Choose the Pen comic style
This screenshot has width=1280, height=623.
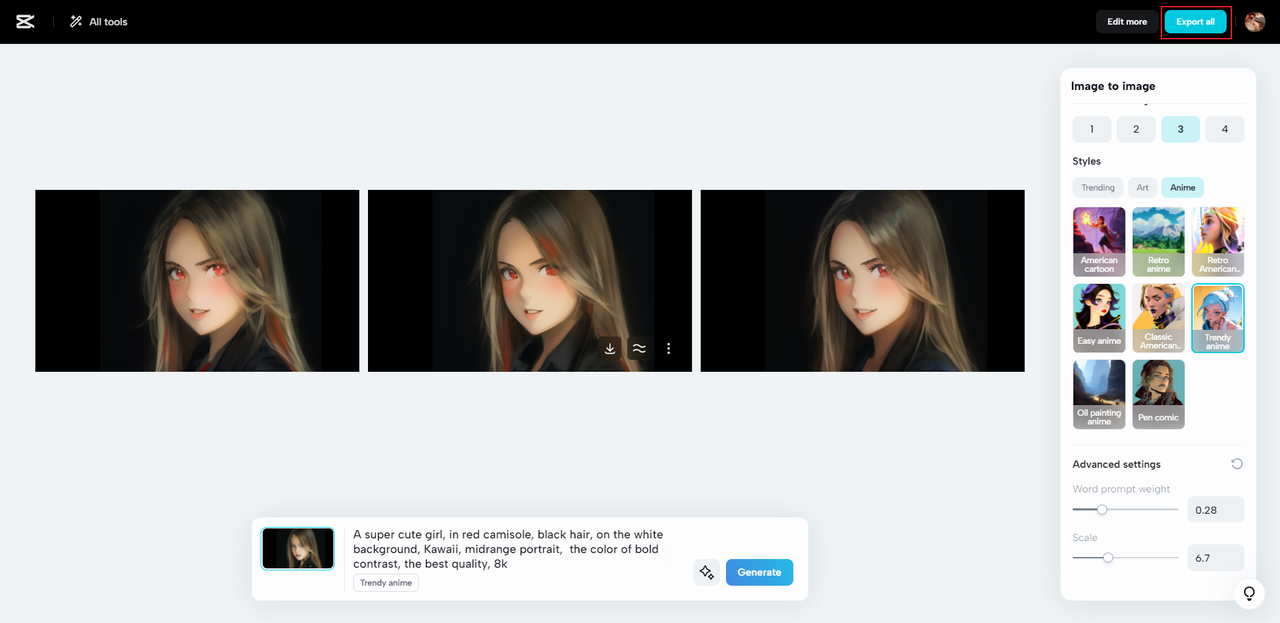click(x=1159, y=394)
